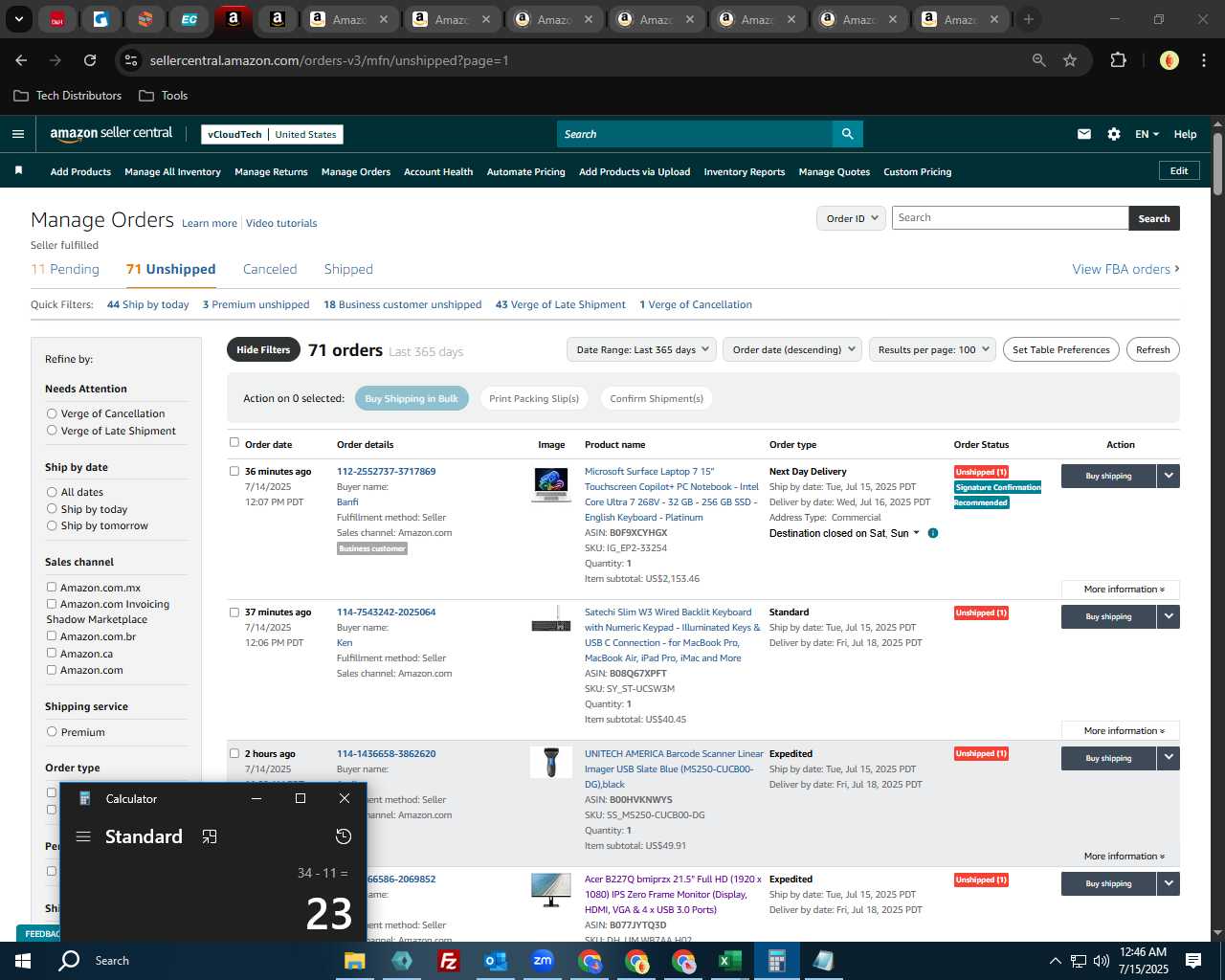This screenshot has width=1225, height=980.
Task: Click the Windows Start button
Action: pos(23,961)
